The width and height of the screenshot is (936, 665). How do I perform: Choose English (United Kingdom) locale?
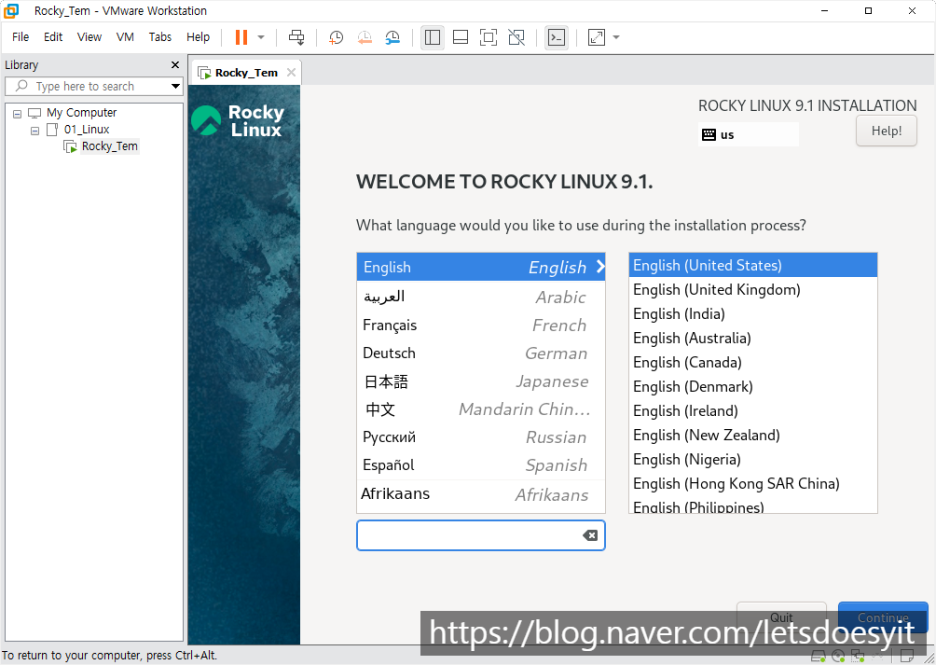[x=753, y=290]
